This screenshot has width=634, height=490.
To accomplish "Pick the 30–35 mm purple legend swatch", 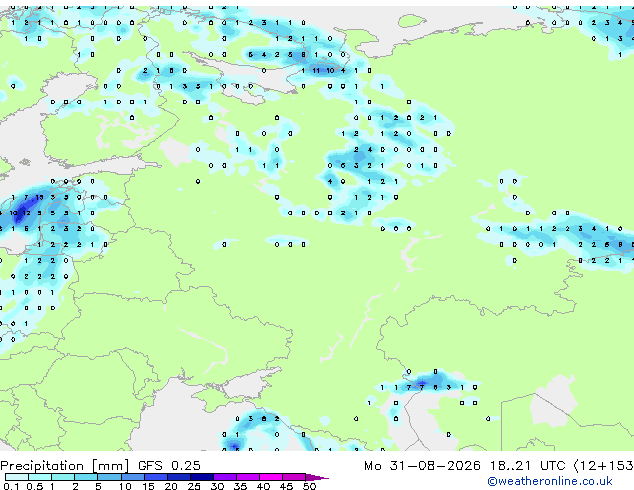I will [x=224, y=477].
